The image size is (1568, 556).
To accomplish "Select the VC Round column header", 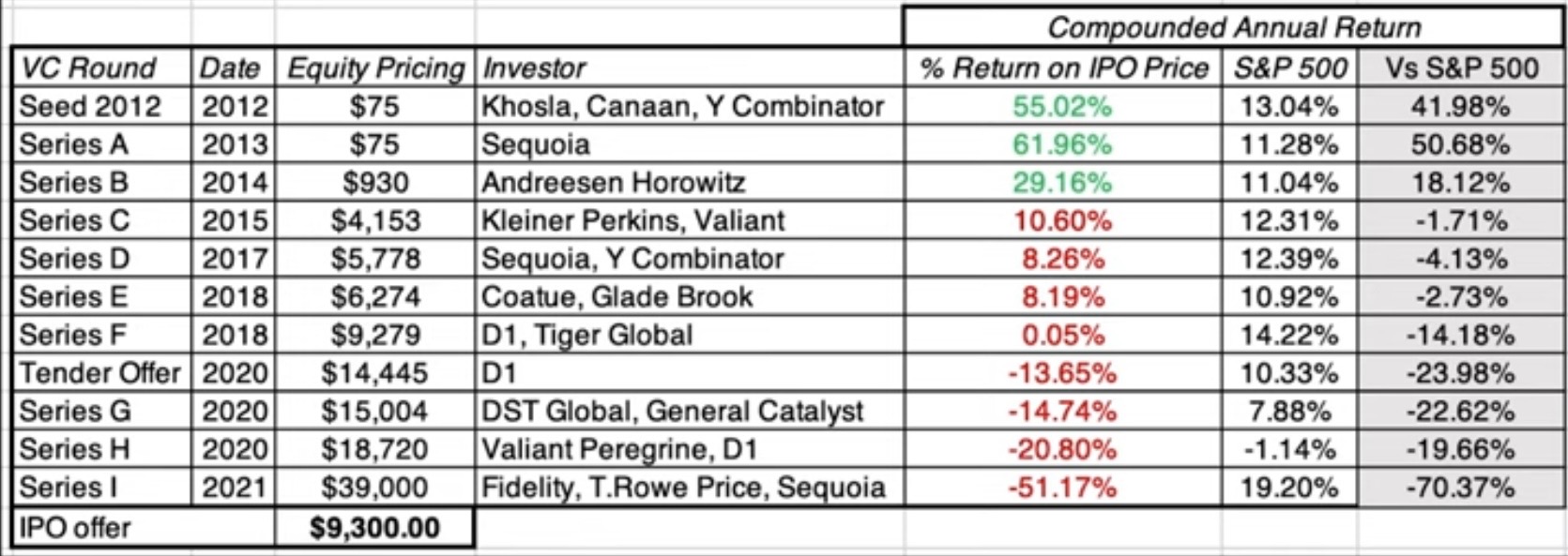I will tap(88, 68).
